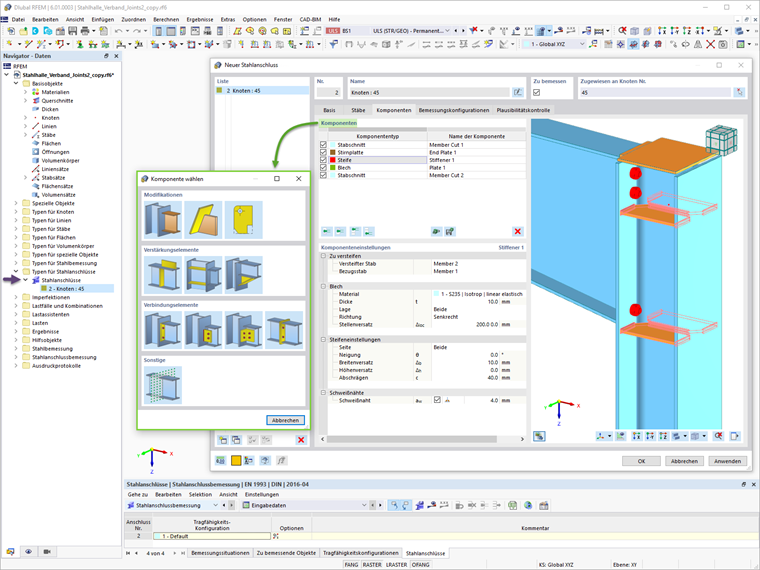Click the view in X direction icon
The height and width of the screenshot is (570, 760).
click(662, 31)
